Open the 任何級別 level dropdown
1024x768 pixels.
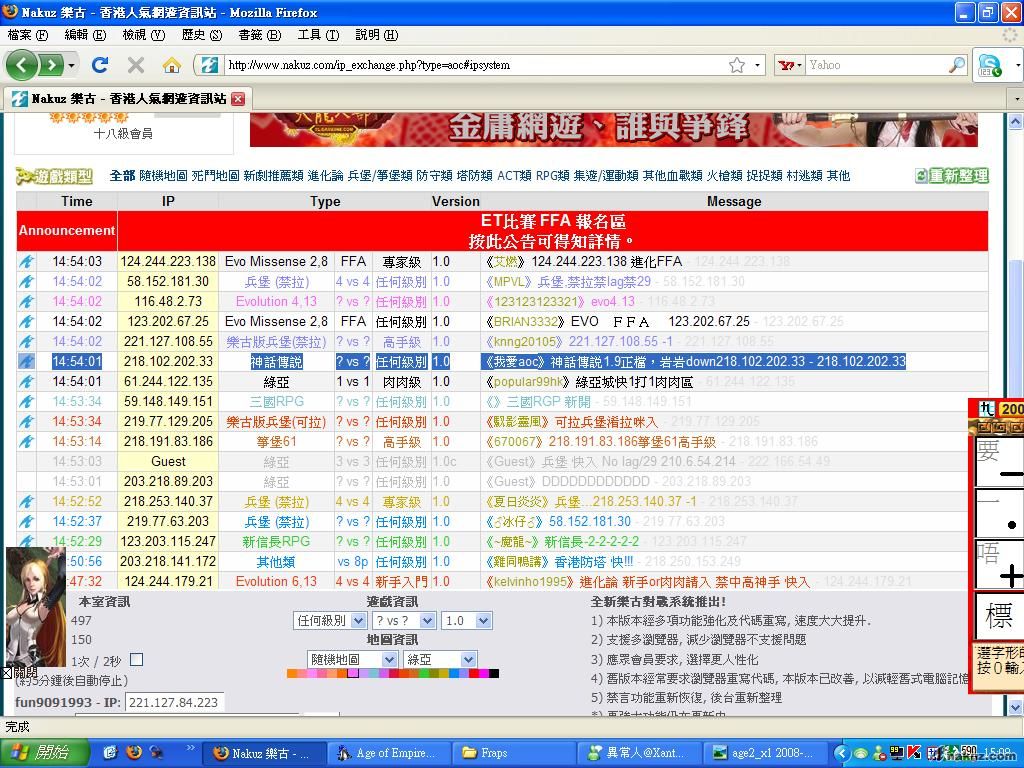click(330, 621)
